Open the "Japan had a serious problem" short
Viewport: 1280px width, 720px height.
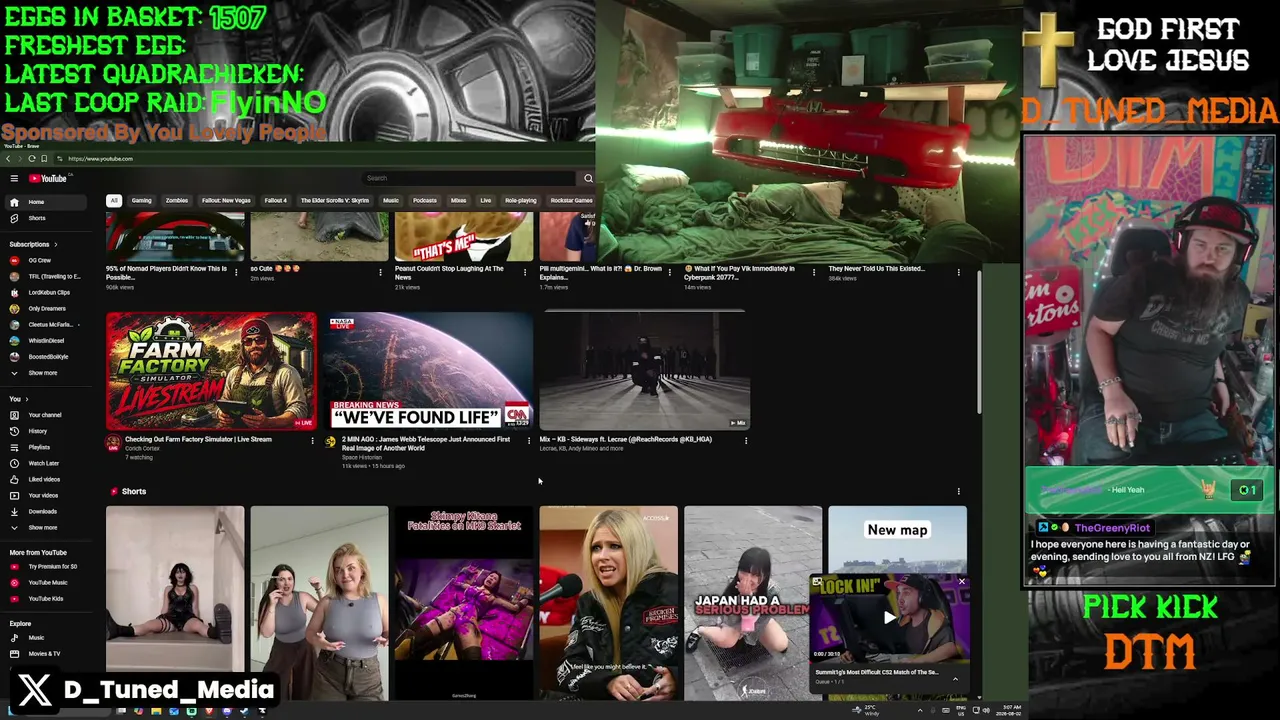coord(753,603)
